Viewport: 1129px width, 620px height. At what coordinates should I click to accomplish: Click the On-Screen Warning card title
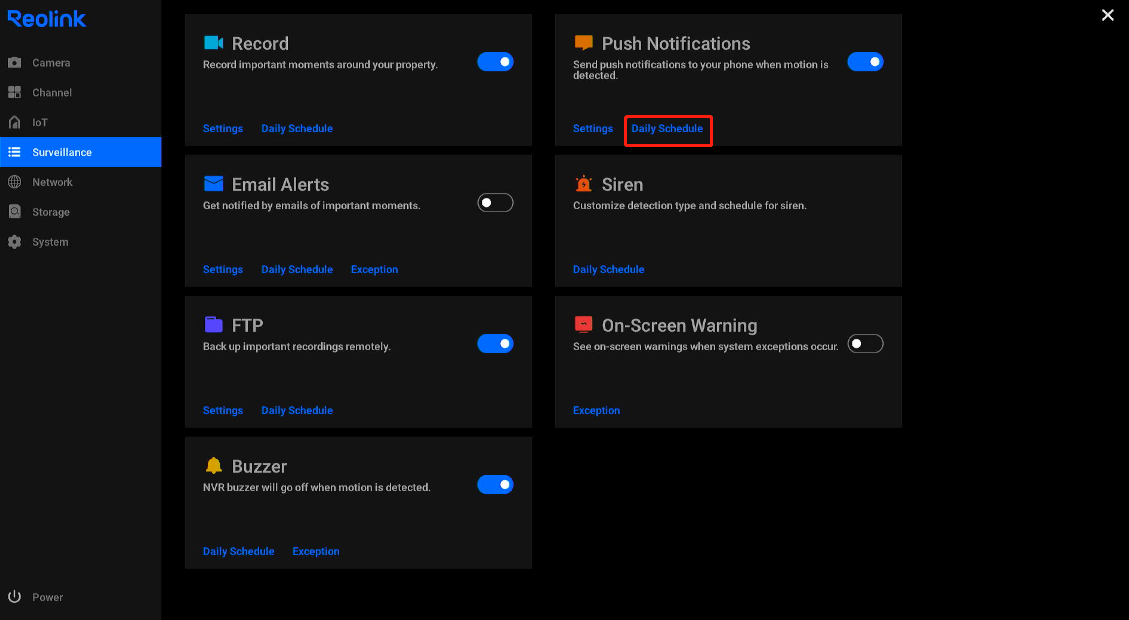679,325
